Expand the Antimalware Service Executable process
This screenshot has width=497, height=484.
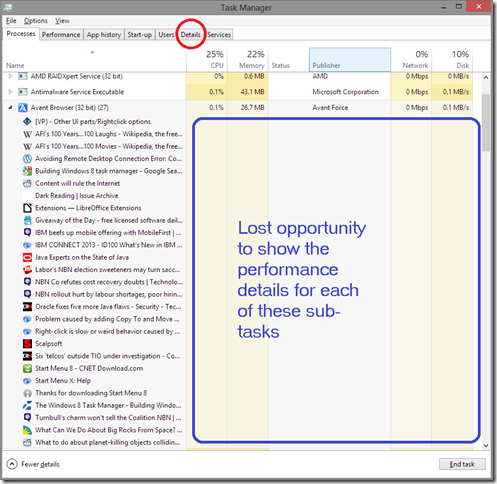10,92
